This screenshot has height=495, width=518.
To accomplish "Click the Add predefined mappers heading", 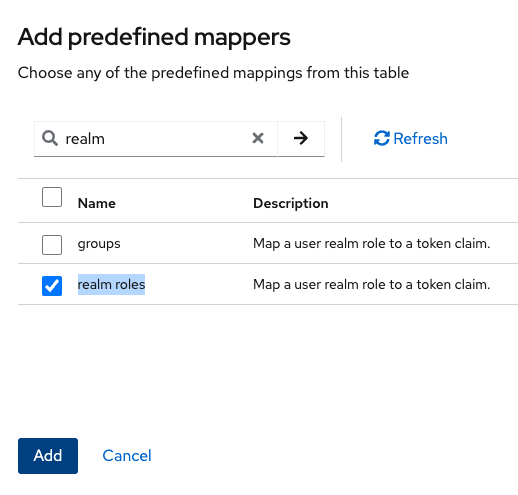I will point(154,37).
